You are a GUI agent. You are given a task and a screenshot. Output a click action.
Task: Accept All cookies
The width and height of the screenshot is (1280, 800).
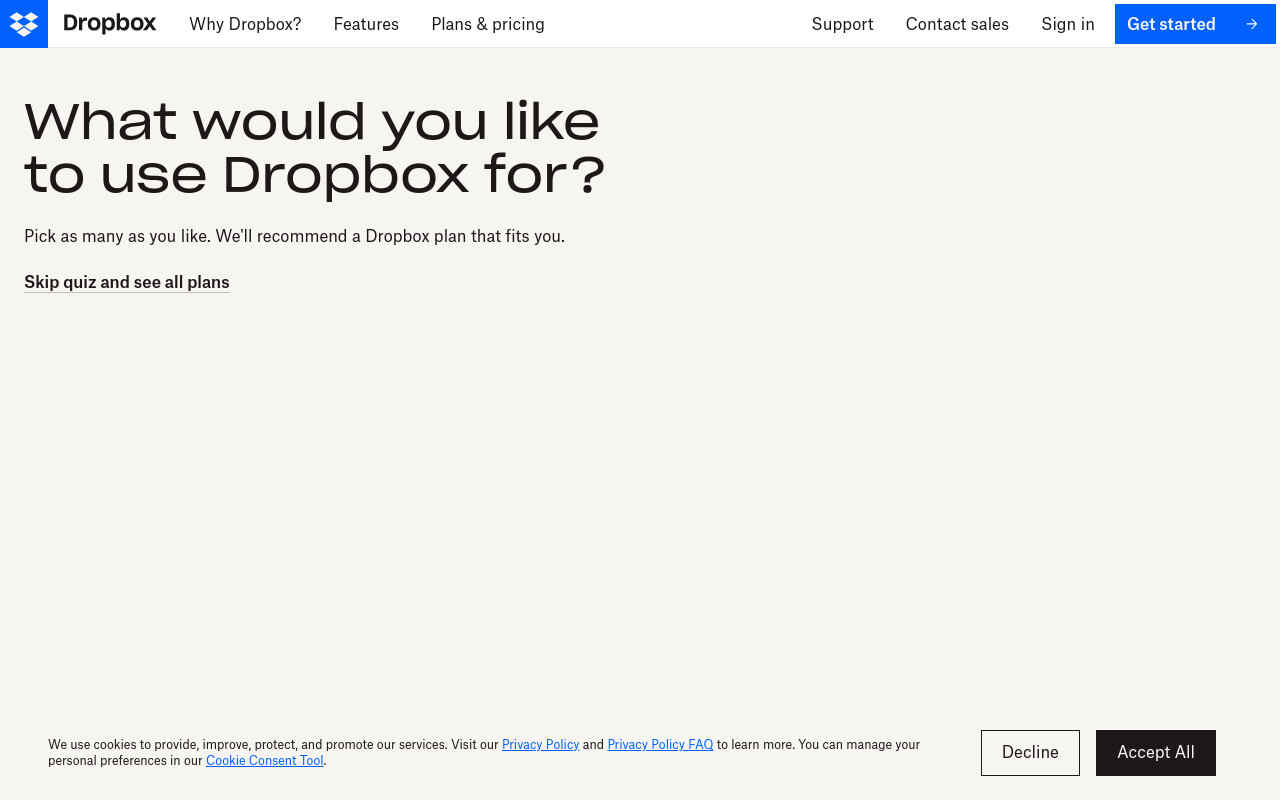pyautogui.click(x=1156, y=753)
